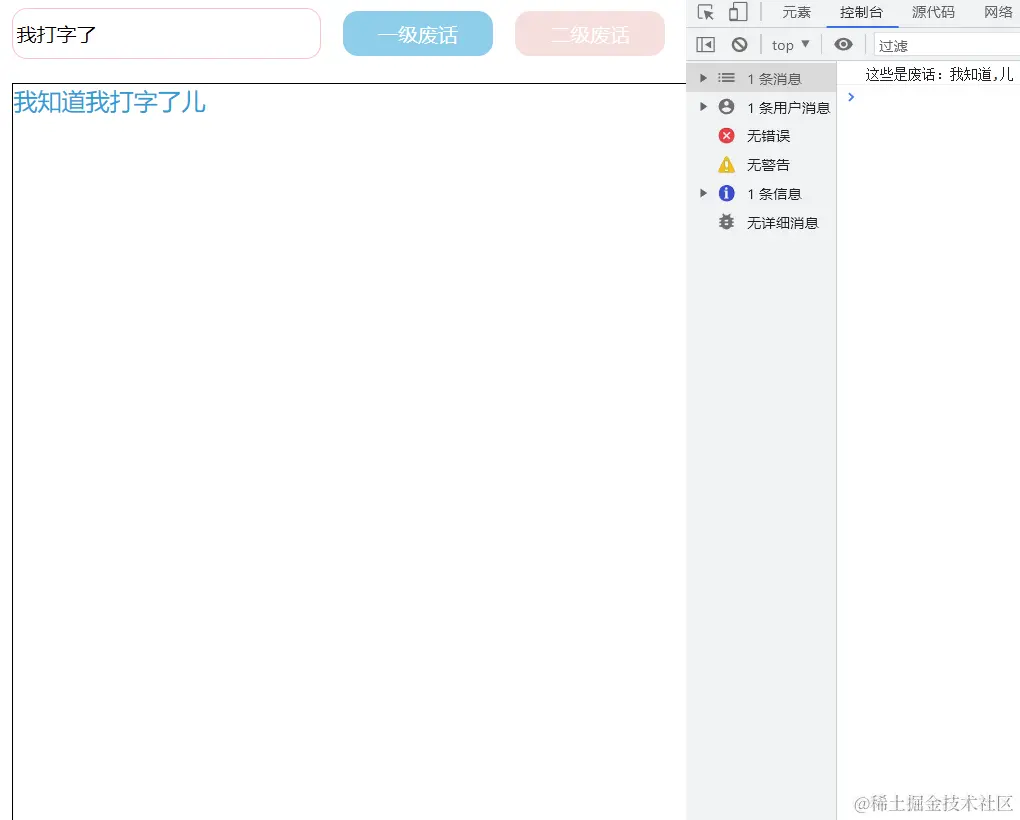Open live expression eye icon
1020x820 pixels.
click(843, 44)
